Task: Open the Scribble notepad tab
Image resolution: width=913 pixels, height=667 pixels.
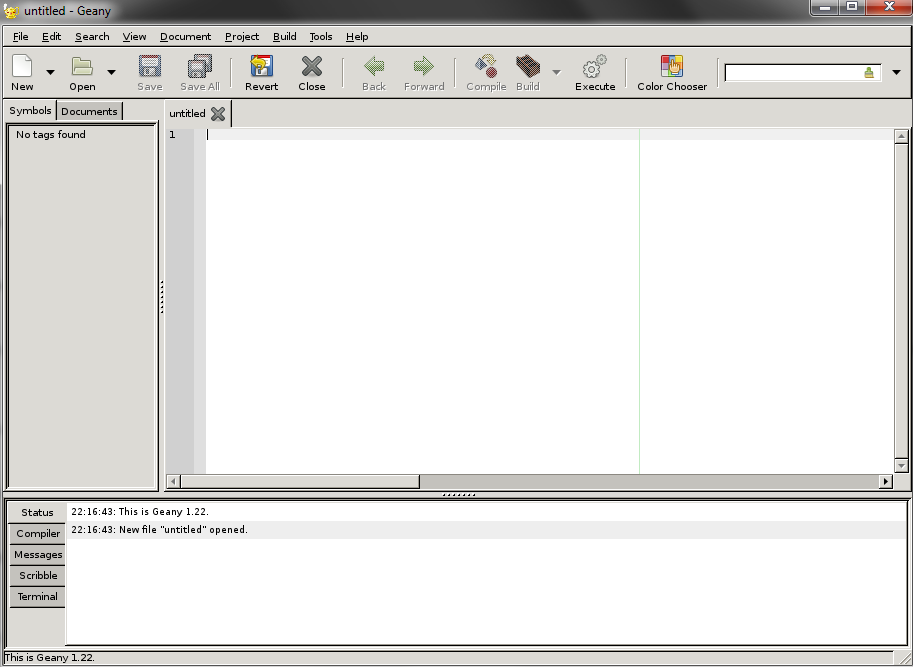Action: pyautogui.click(x=36, y=575)
